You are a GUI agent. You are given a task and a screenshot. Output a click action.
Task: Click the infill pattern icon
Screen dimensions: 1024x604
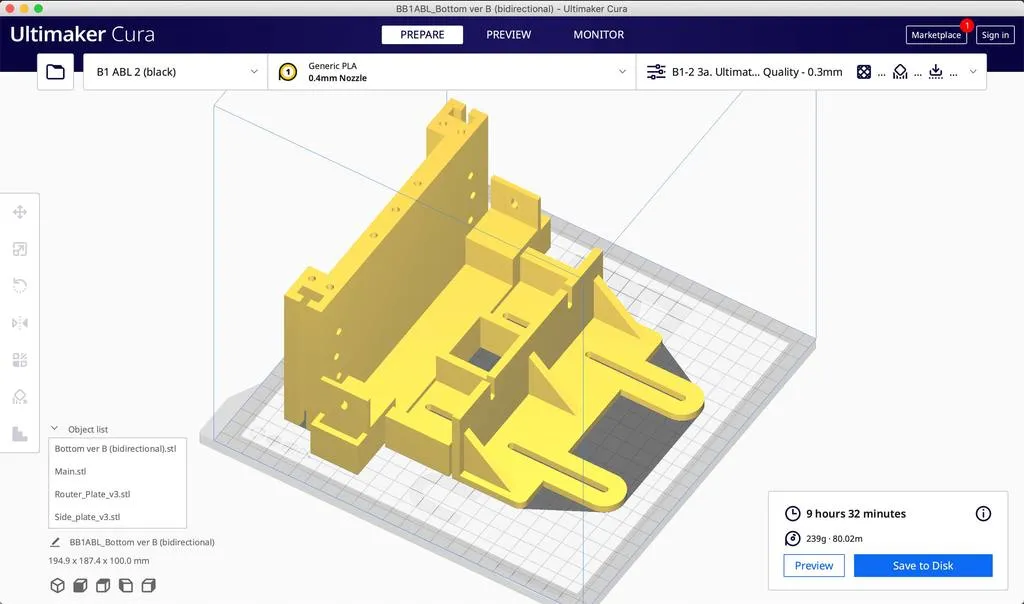(864, 72)
